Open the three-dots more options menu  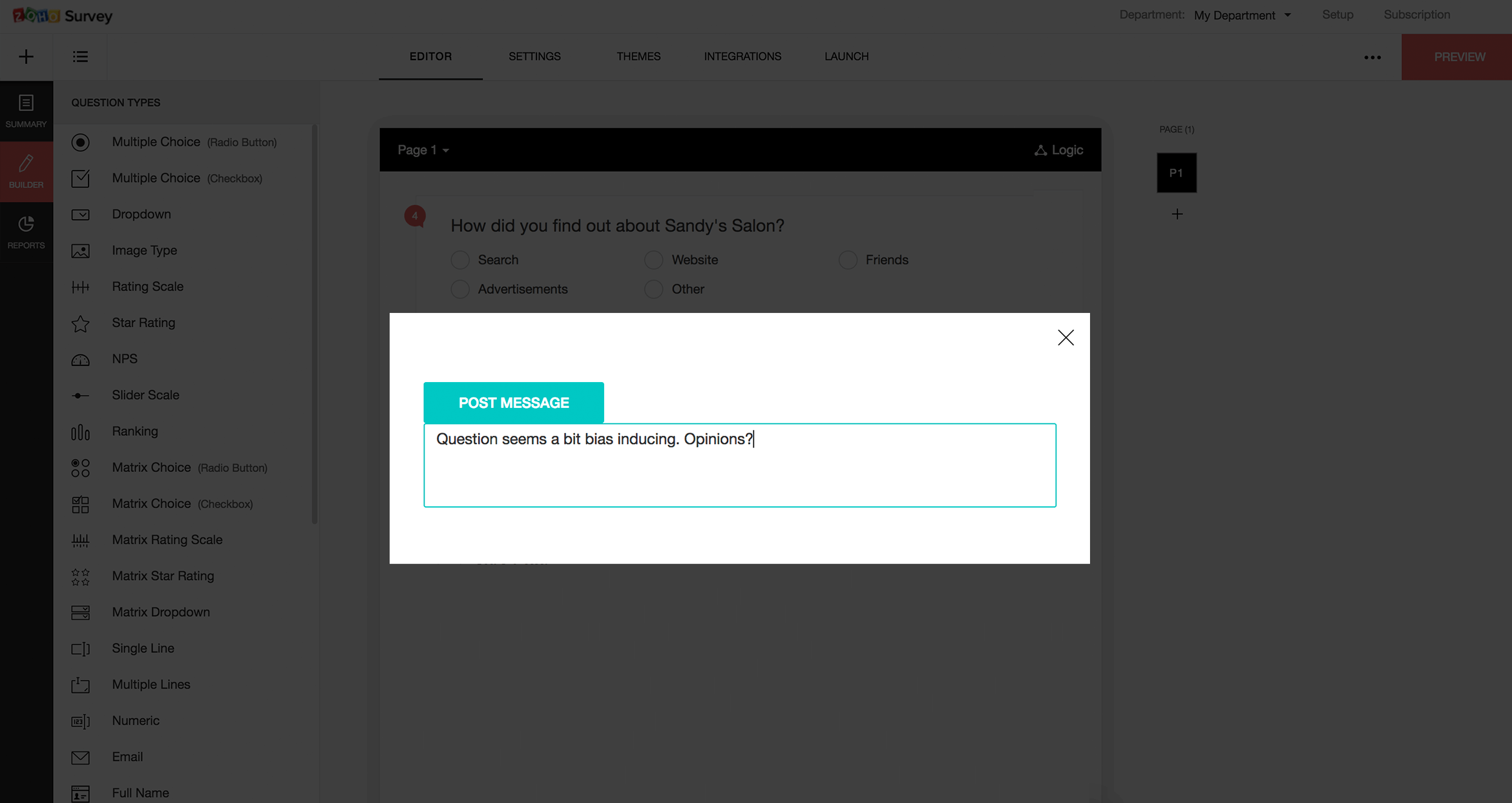pyautogui.click(x=1372, y=58)
